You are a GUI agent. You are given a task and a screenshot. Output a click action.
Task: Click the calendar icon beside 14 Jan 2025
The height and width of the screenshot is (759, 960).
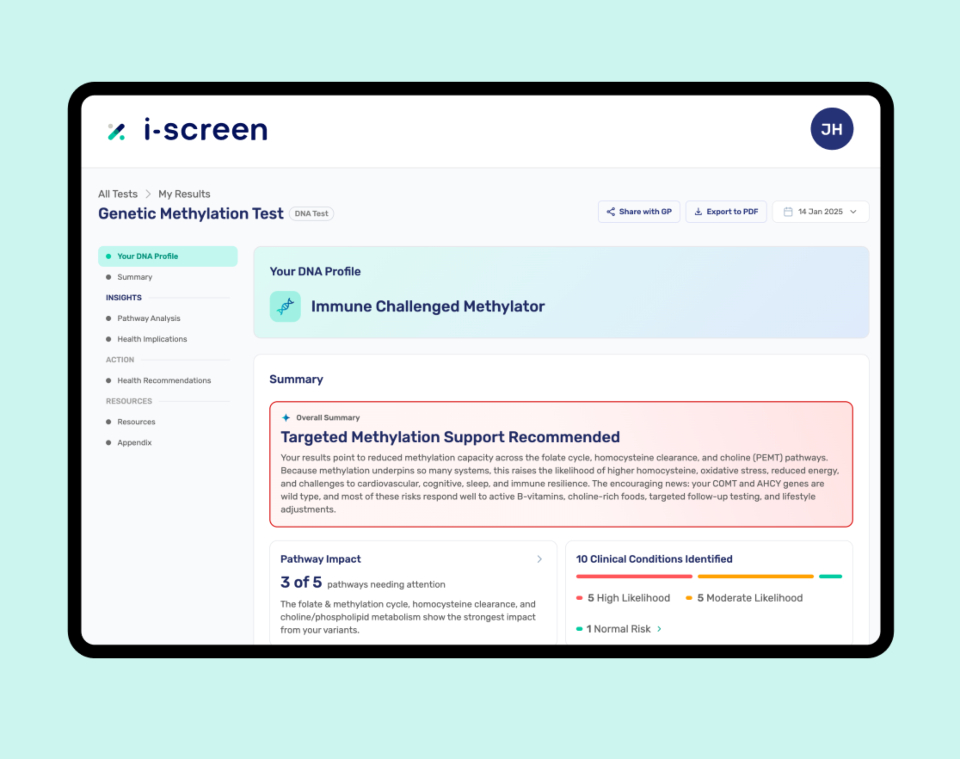pyautogui.click(x=788, y=212)
